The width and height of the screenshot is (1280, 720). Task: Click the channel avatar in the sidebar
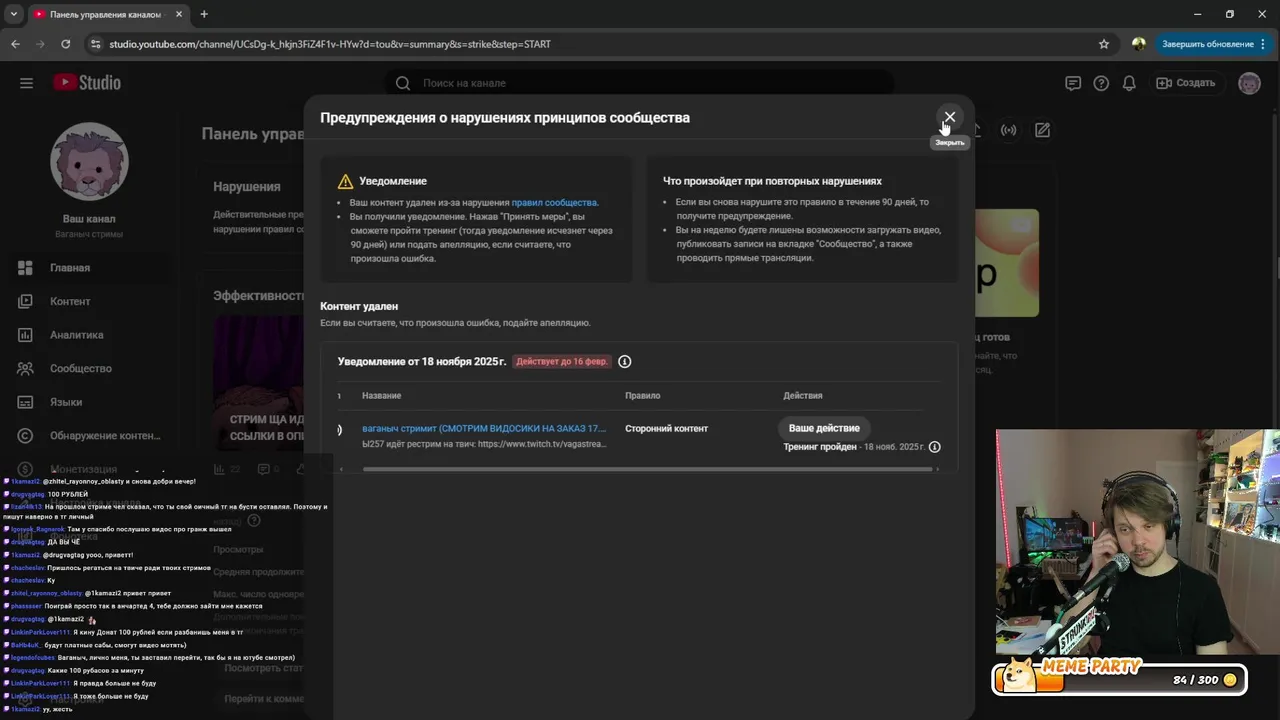click(x=89, y=162)
